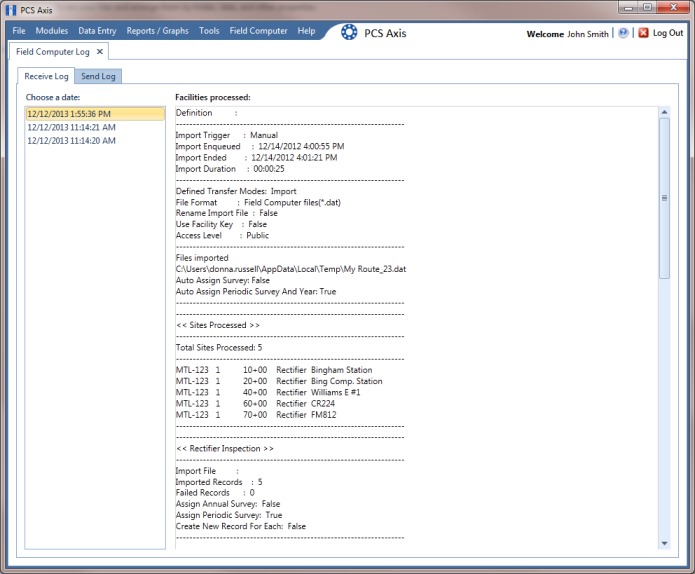Click the Log Out link

[668, 33]
